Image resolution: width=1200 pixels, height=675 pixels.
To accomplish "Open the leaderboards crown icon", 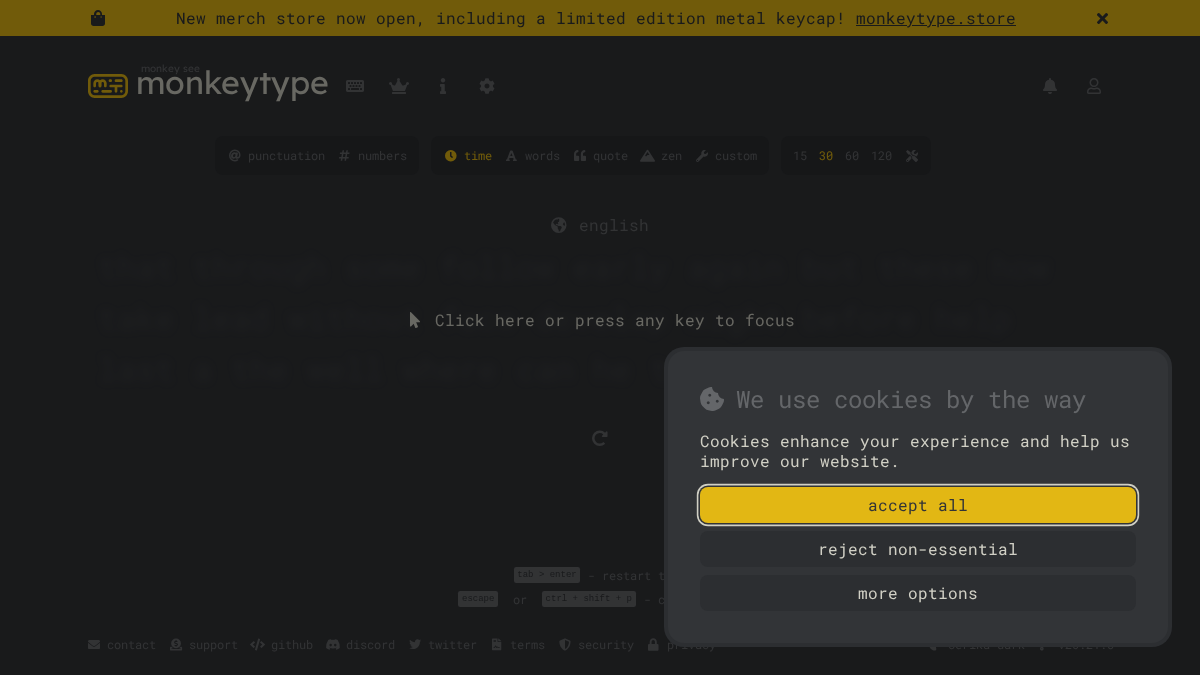I will pos(399,86).
